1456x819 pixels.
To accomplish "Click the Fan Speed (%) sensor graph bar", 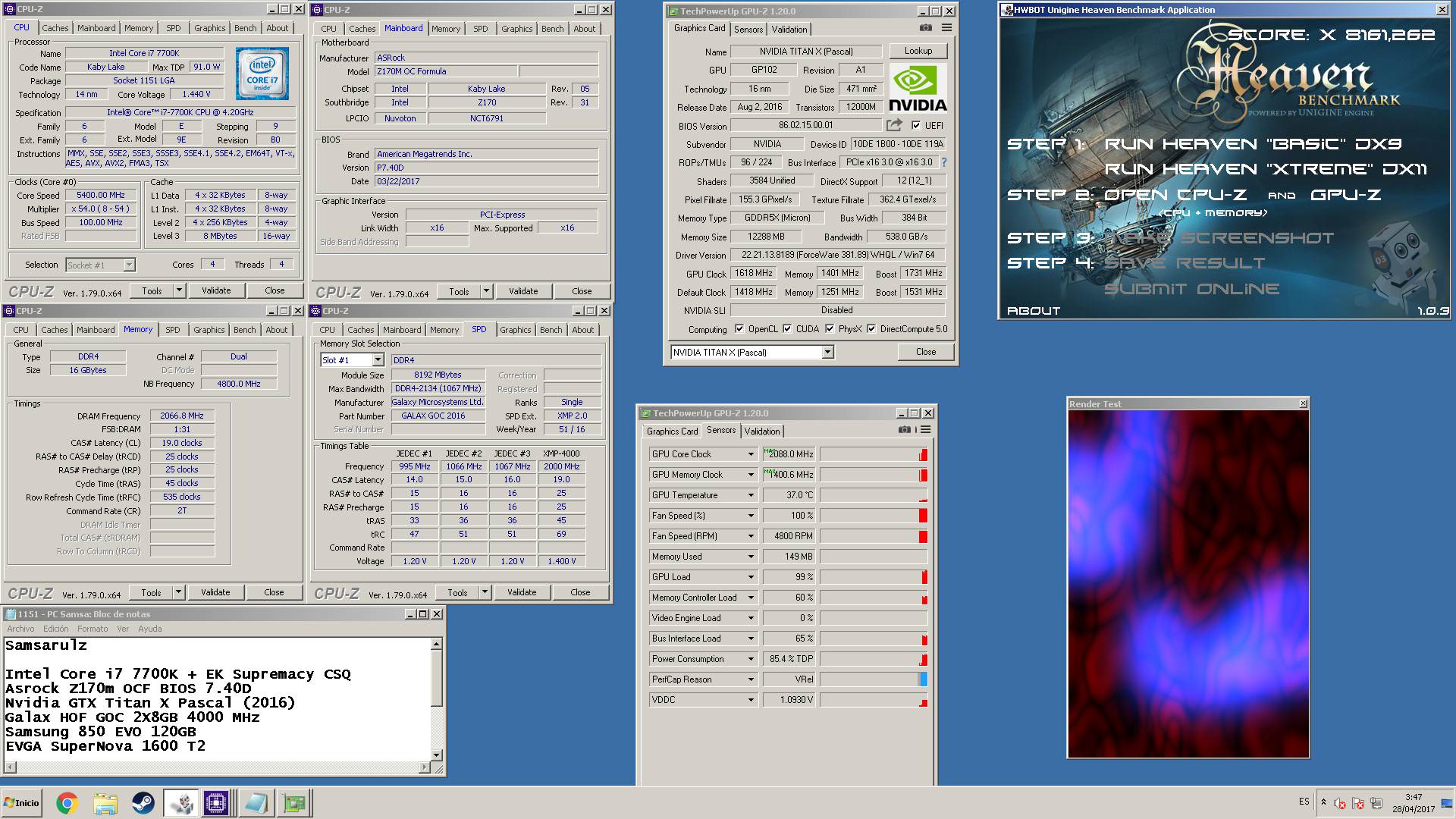I will coord(874,516).
